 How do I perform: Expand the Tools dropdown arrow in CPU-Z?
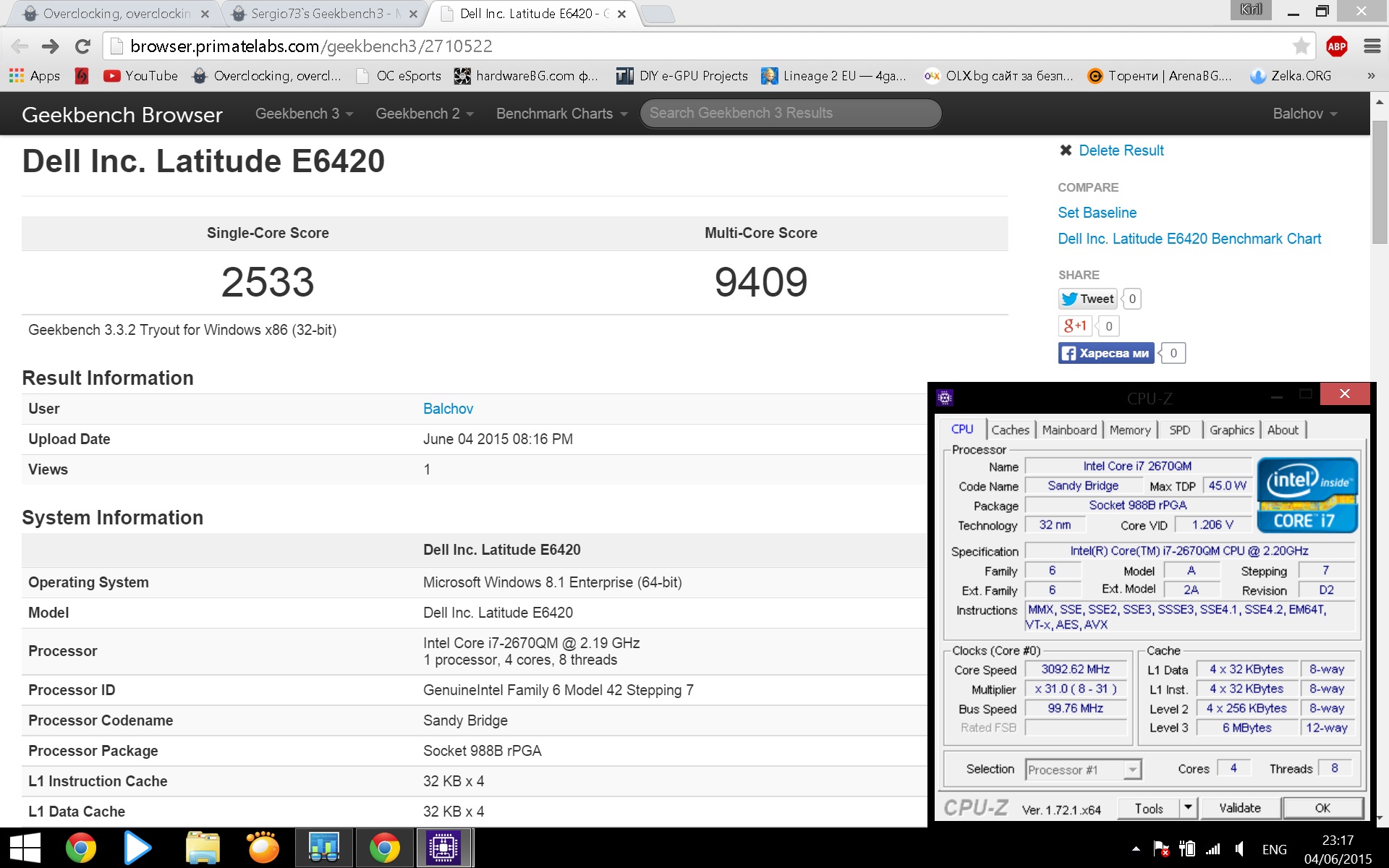pos(1188,809)
